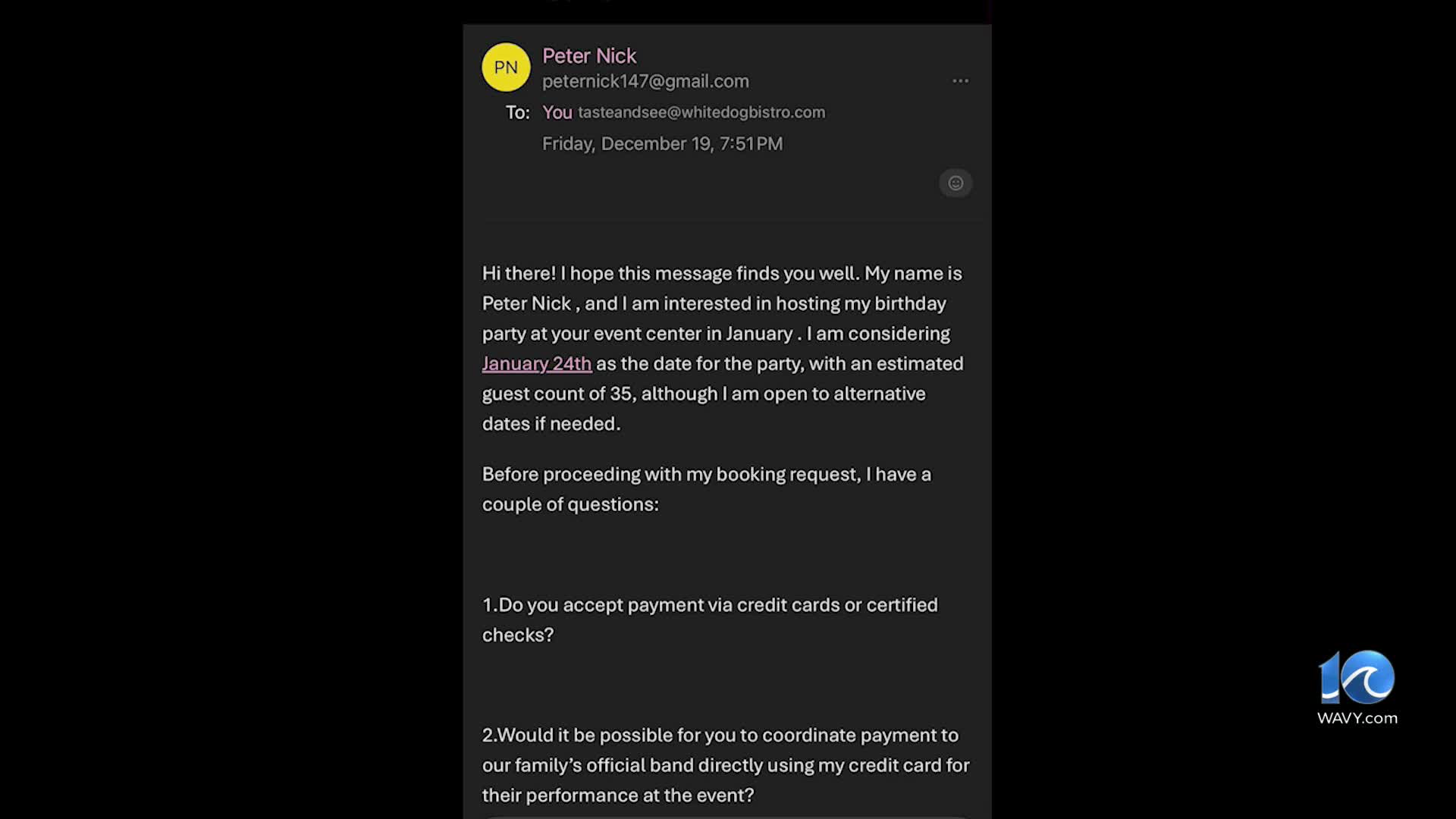Click the 'dates if needed.' line

551,424
